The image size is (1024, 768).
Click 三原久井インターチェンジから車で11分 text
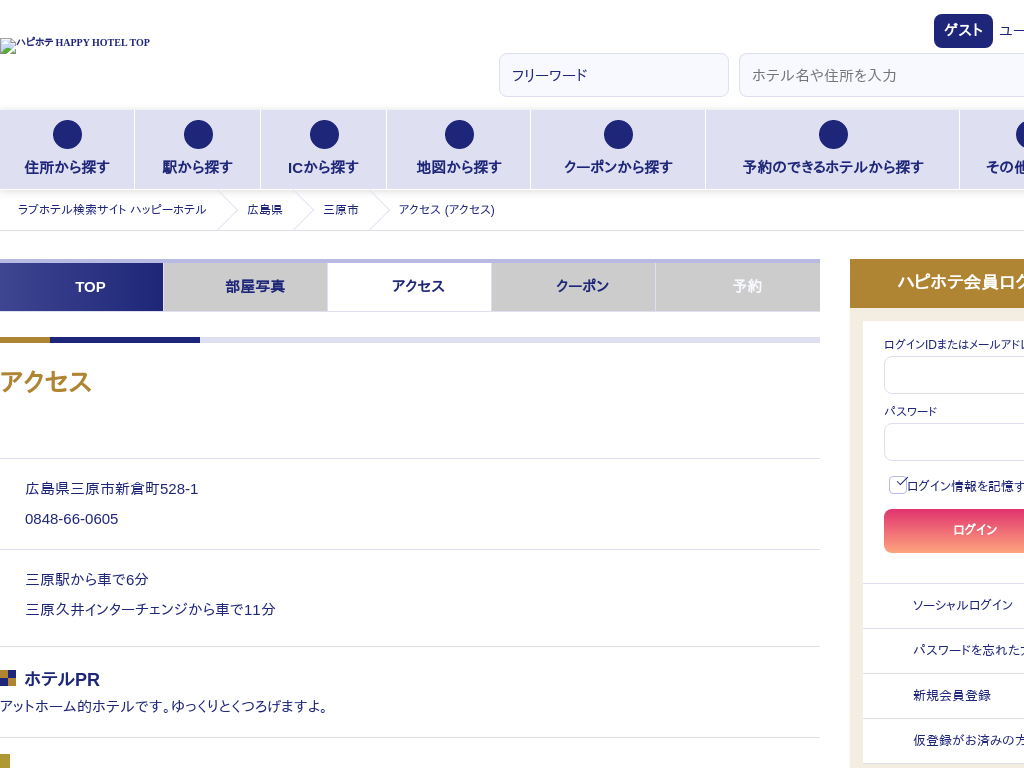(x=150, y=610)
